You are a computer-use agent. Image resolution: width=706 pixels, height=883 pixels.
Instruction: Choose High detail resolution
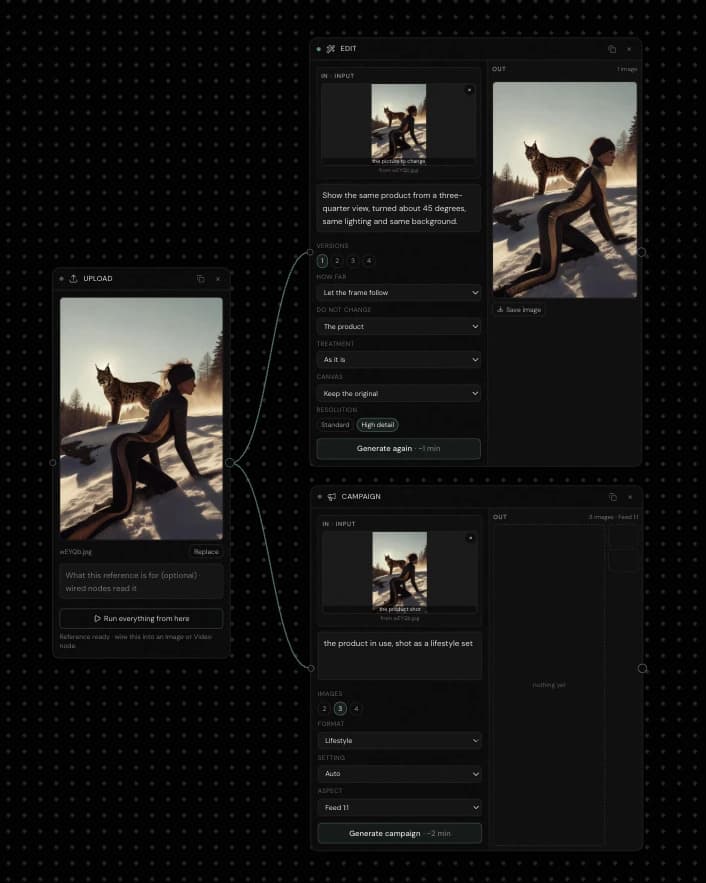377,425
